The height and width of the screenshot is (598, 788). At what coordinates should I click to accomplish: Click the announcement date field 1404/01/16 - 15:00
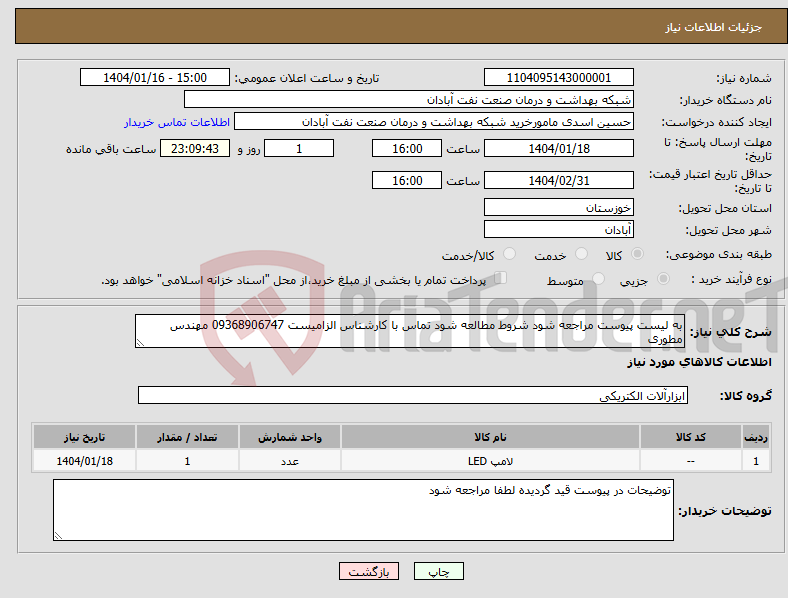pyautogui.click(x=155, y=77)
